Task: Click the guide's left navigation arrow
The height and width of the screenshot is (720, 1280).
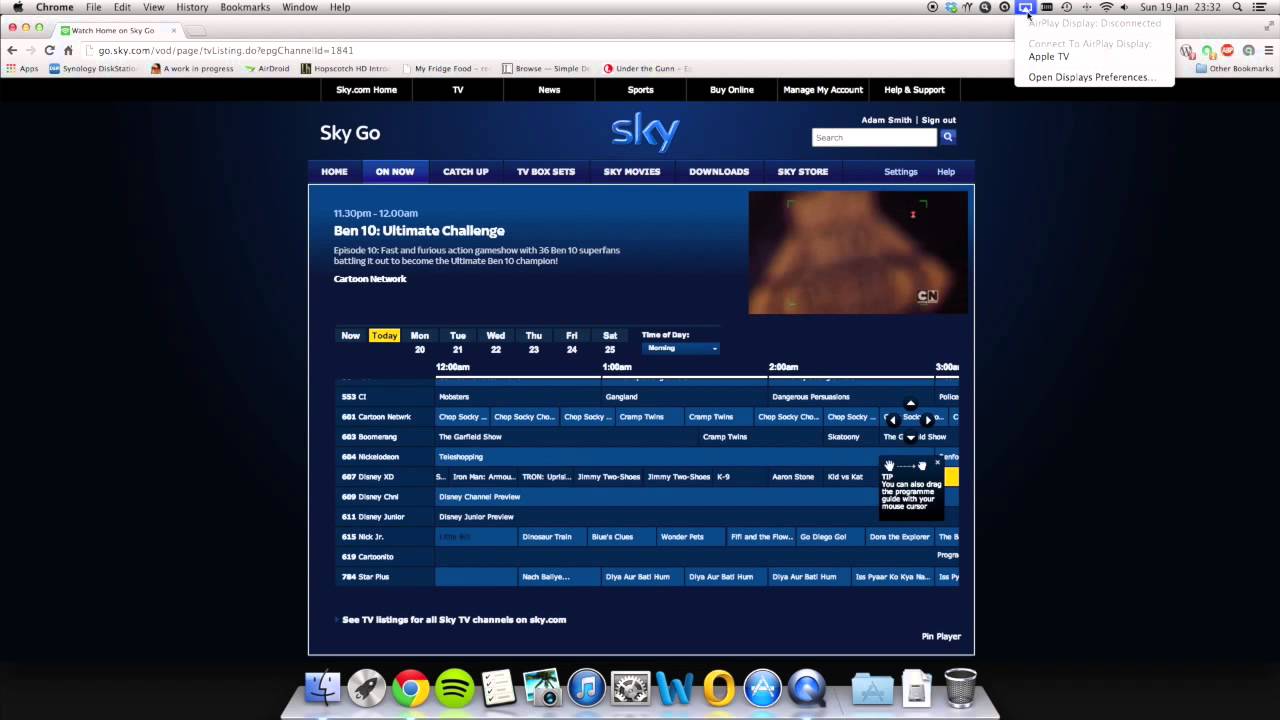Action: [x=893, y=420]
